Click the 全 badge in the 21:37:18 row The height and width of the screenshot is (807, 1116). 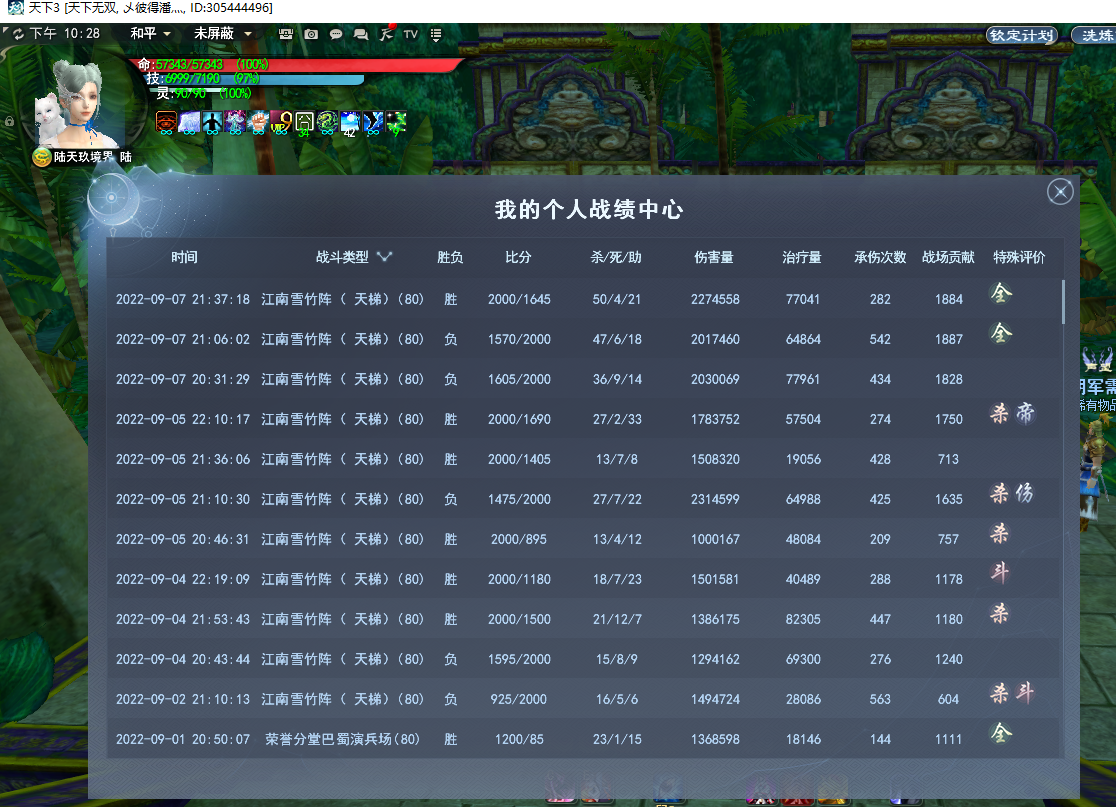[1001, 292]
